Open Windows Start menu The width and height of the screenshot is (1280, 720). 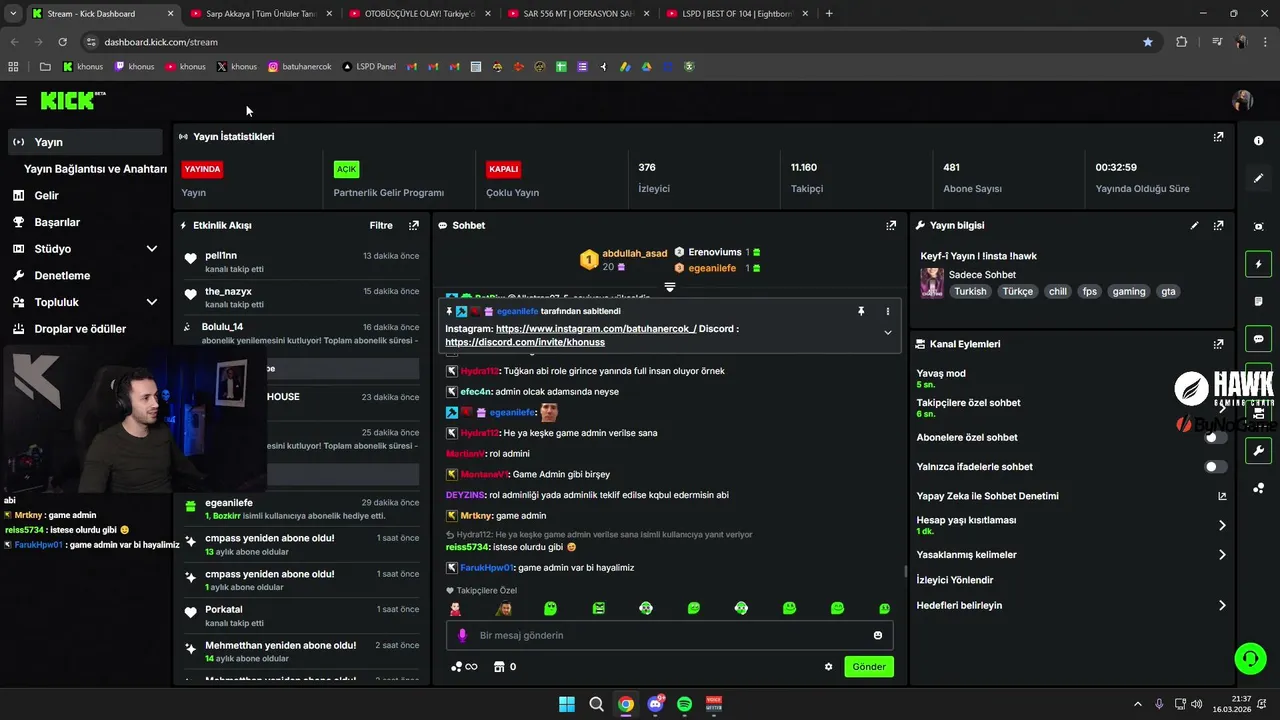(x=567, y=704)
